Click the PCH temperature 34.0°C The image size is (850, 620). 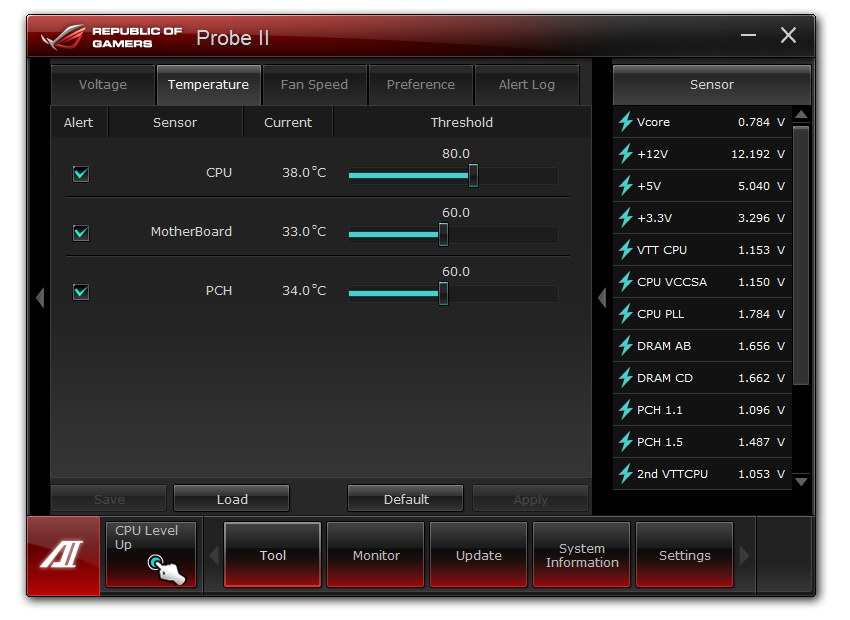[304, 291]
